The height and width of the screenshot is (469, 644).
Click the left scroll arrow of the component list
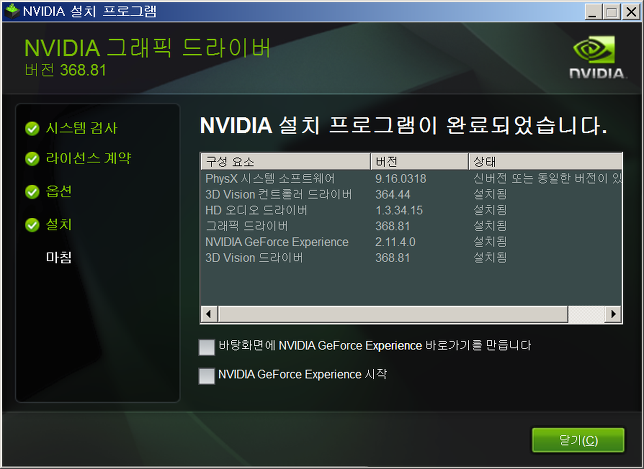coord(209,314)
